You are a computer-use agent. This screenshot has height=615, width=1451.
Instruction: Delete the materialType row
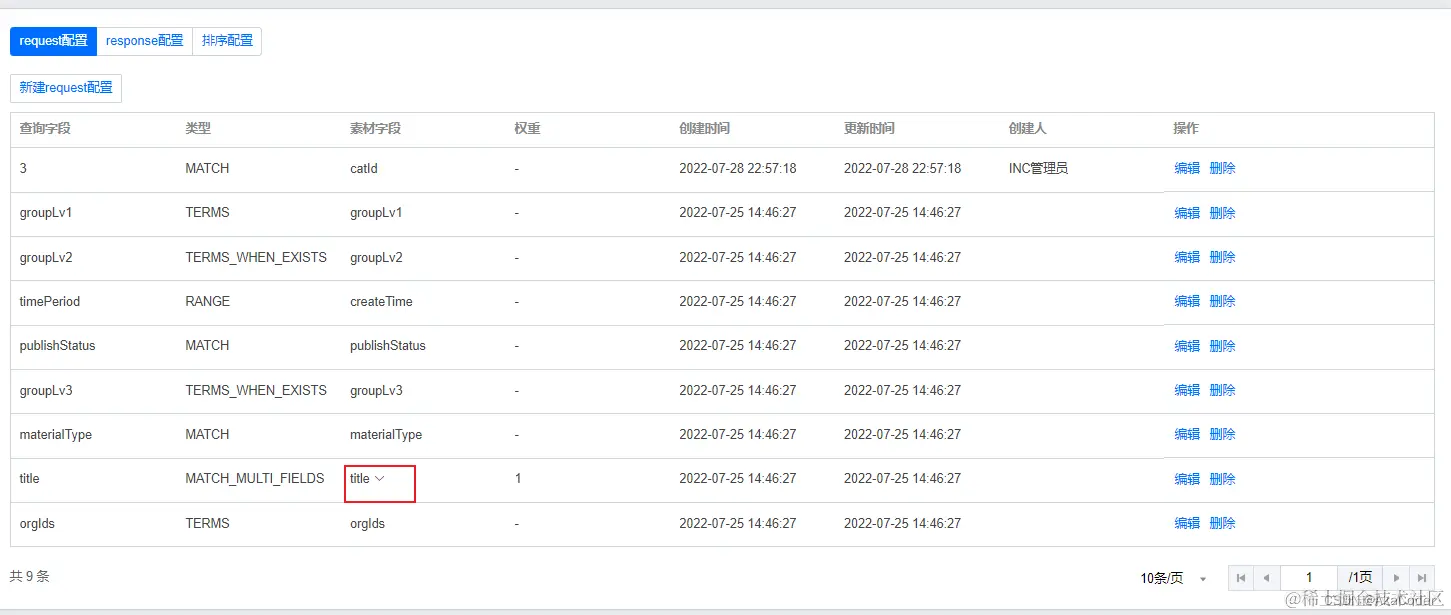(x=1223, y=434)
